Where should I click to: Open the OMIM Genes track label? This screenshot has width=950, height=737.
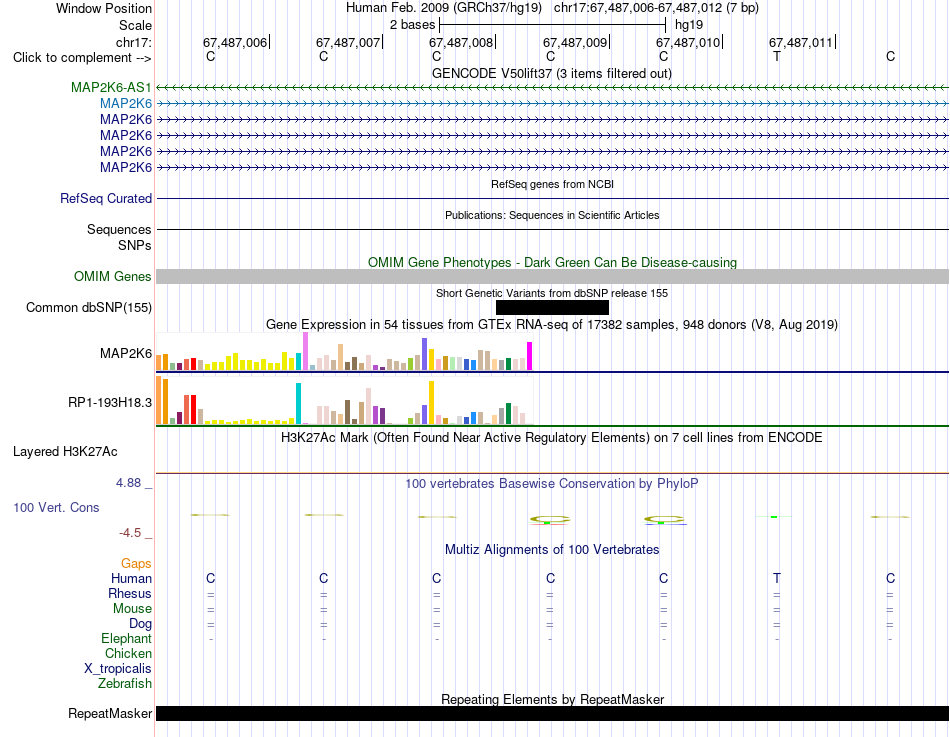[x=113, y=276]
